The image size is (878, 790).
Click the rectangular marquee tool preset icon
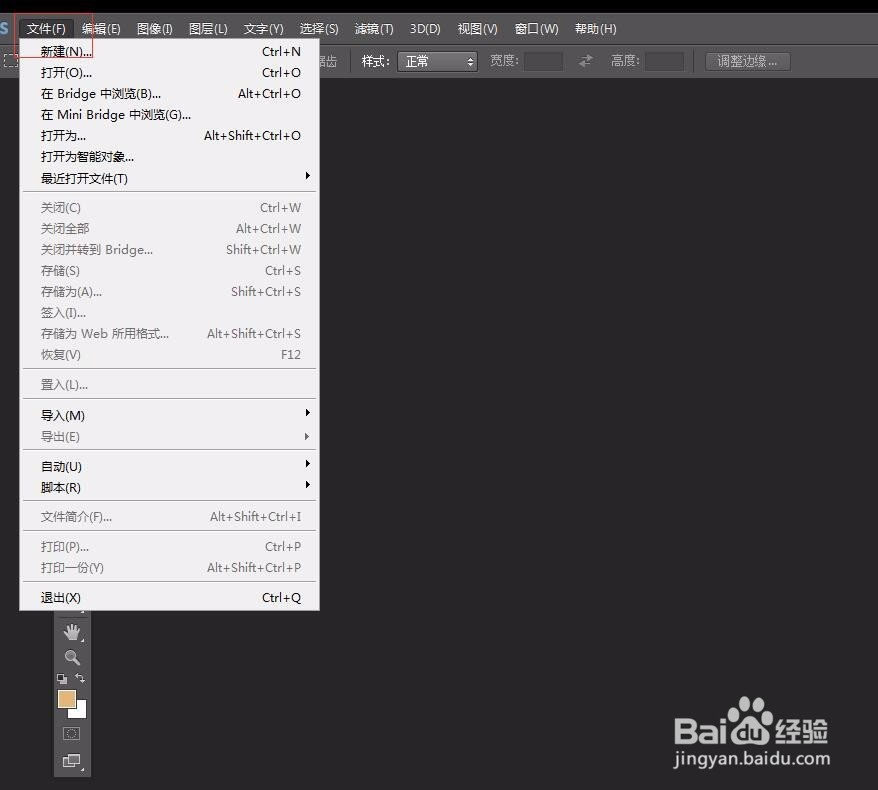click(11, 60)
